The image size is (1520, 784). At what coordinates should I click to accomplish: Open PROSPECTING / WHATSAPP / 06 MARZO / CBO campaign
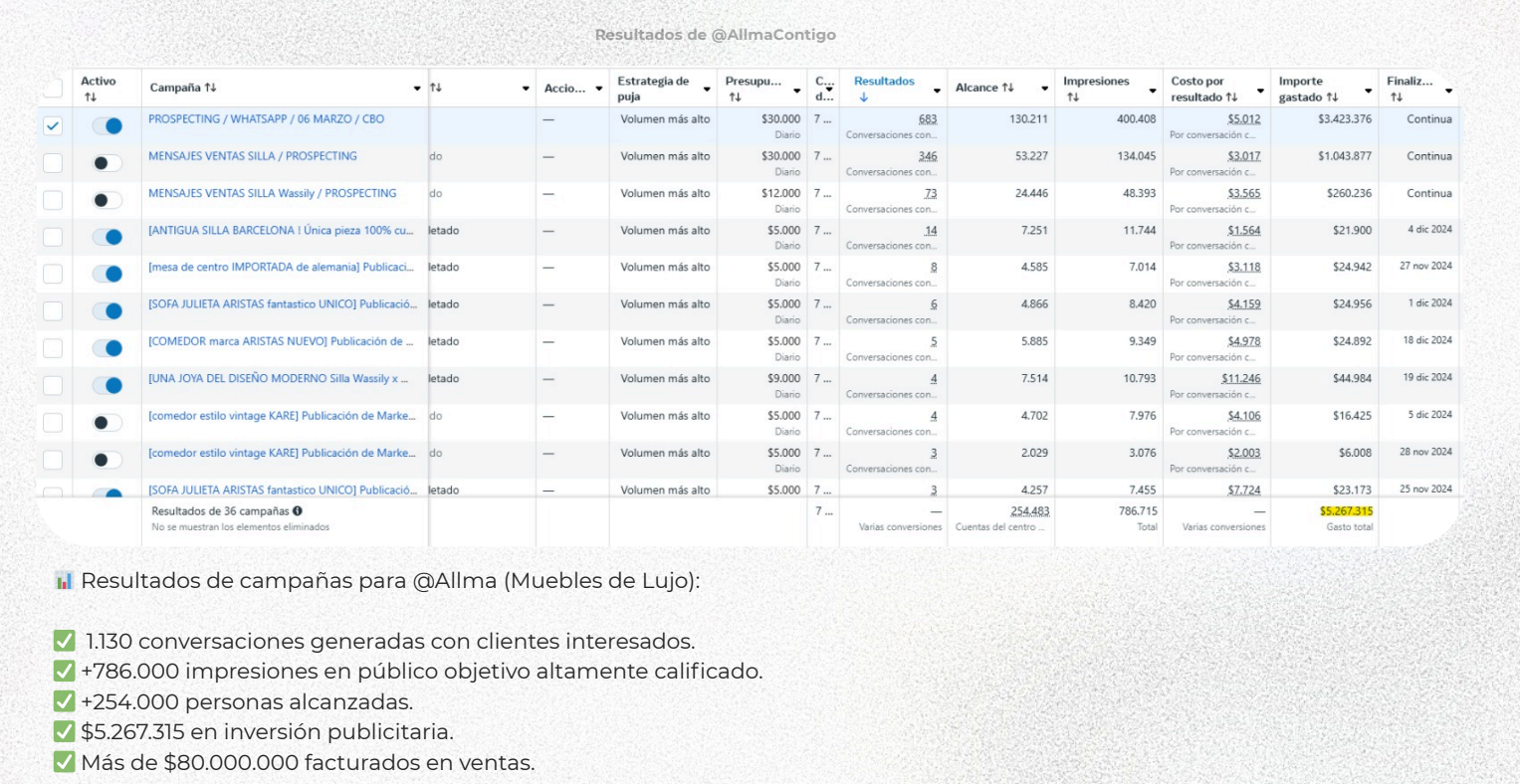266,119
